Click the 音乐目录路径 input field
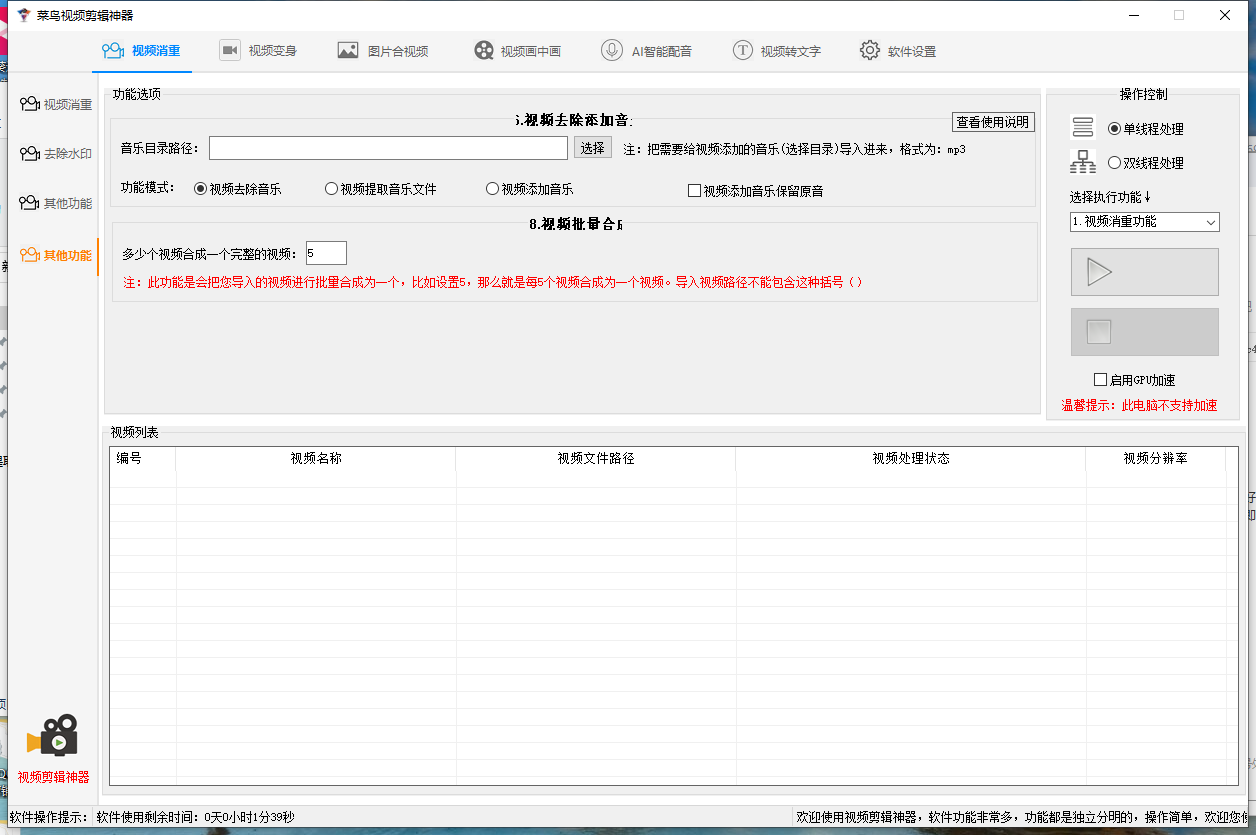Image resolution: width=1256 pixels, height=835 pixels. (388, 148)
